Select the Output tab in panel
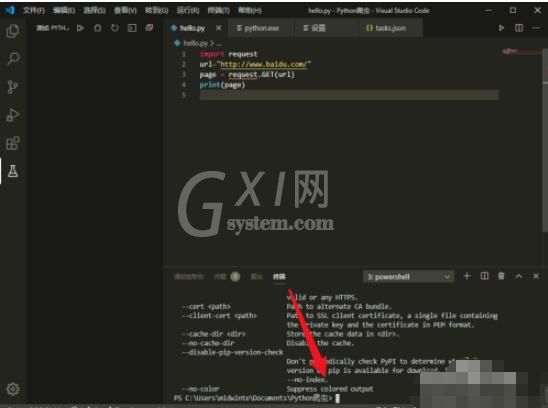Image resolution: width=548 pixels, height=408 pixels. [256, 277]
